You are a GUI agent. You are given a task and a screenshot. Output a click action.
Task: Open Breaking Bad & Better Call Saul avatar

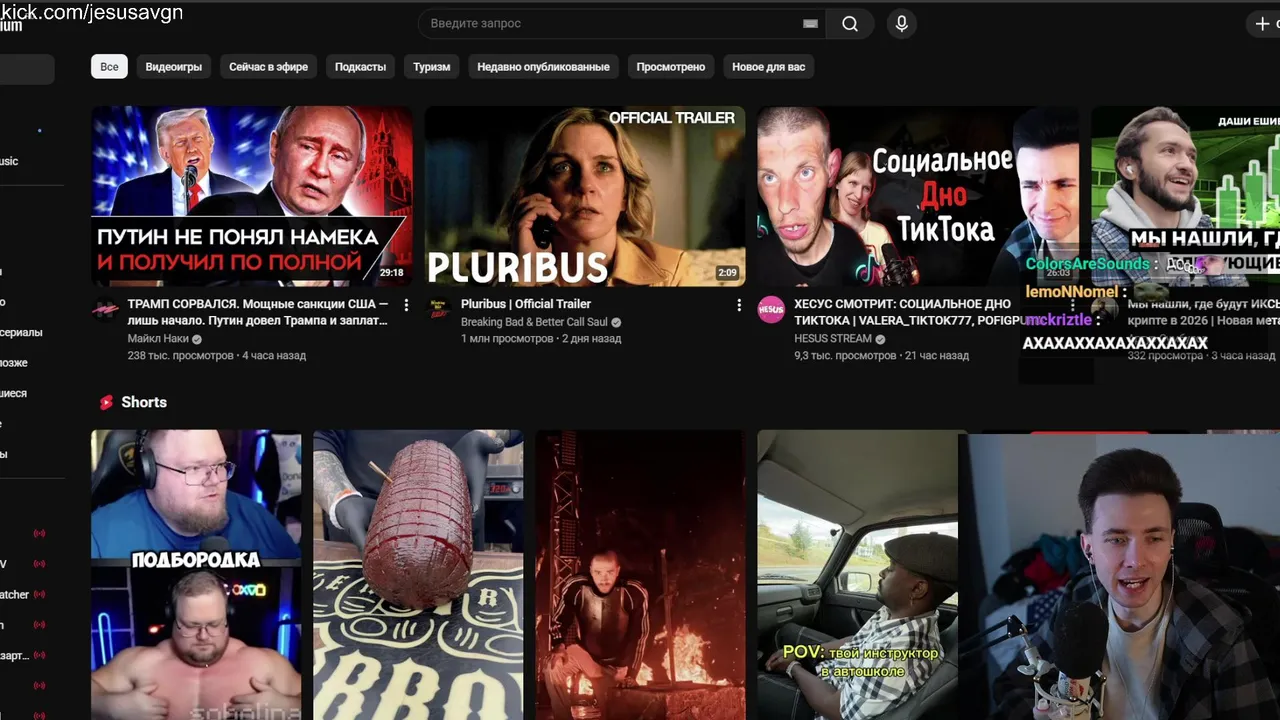[438, 309]
